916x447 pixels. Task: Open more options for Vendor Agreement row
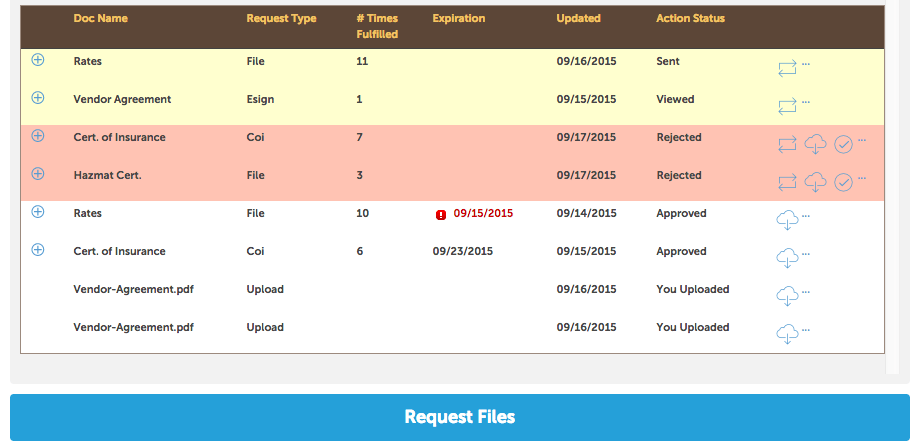click(x=806, y=102)
